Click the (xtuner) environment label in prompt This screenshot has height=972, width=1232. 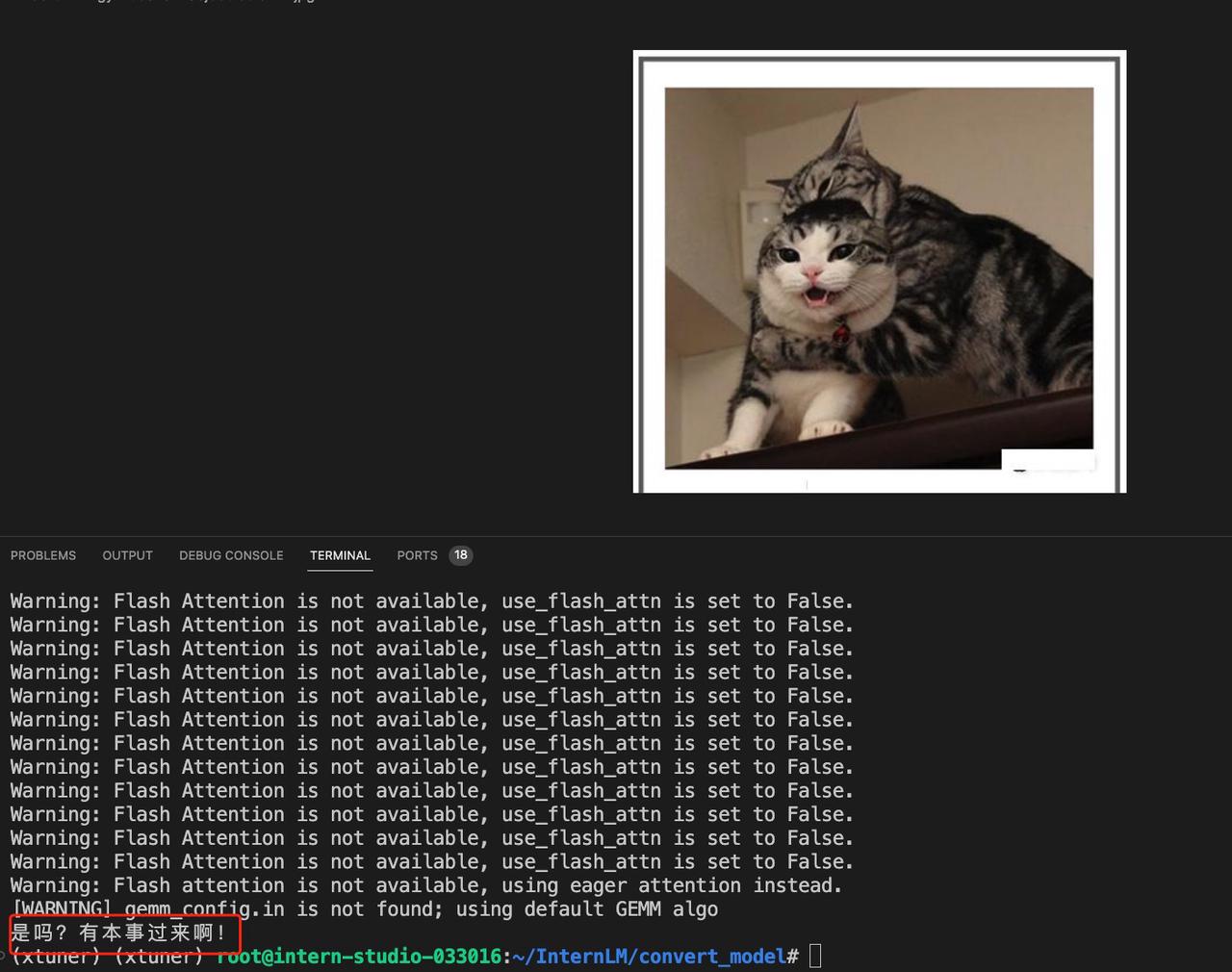click(56, 957)
